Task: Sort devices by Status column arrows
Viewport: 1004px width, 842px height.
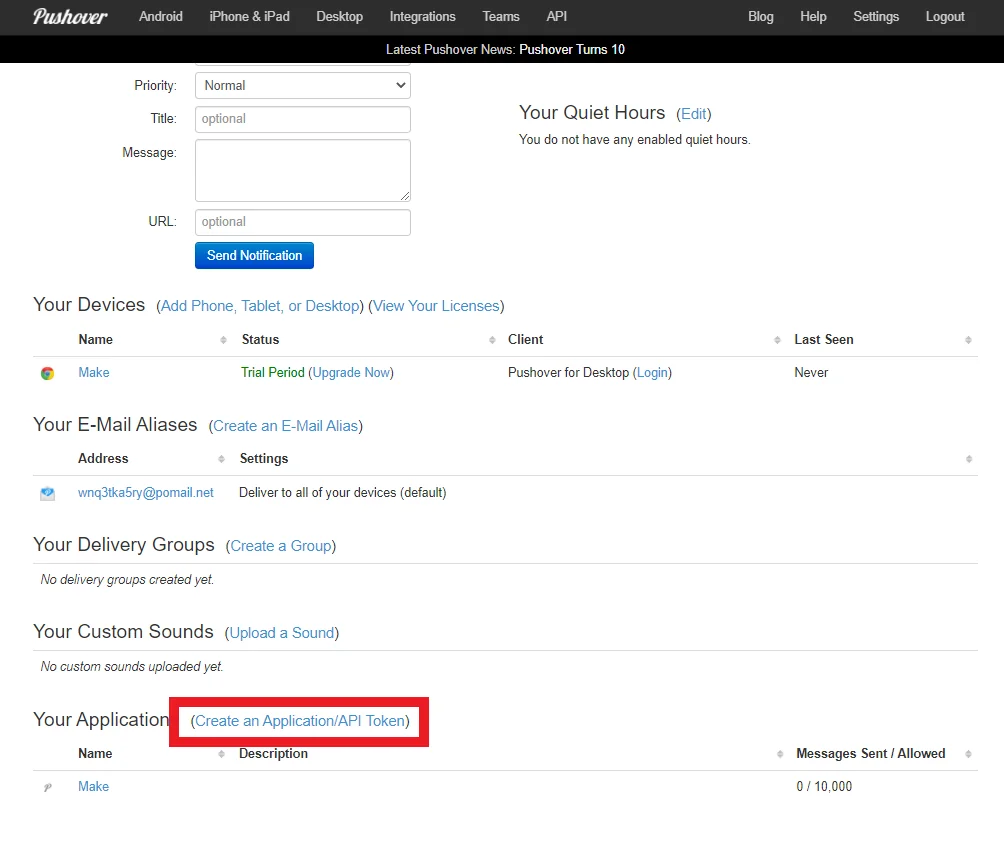Action: click(492, 340)
